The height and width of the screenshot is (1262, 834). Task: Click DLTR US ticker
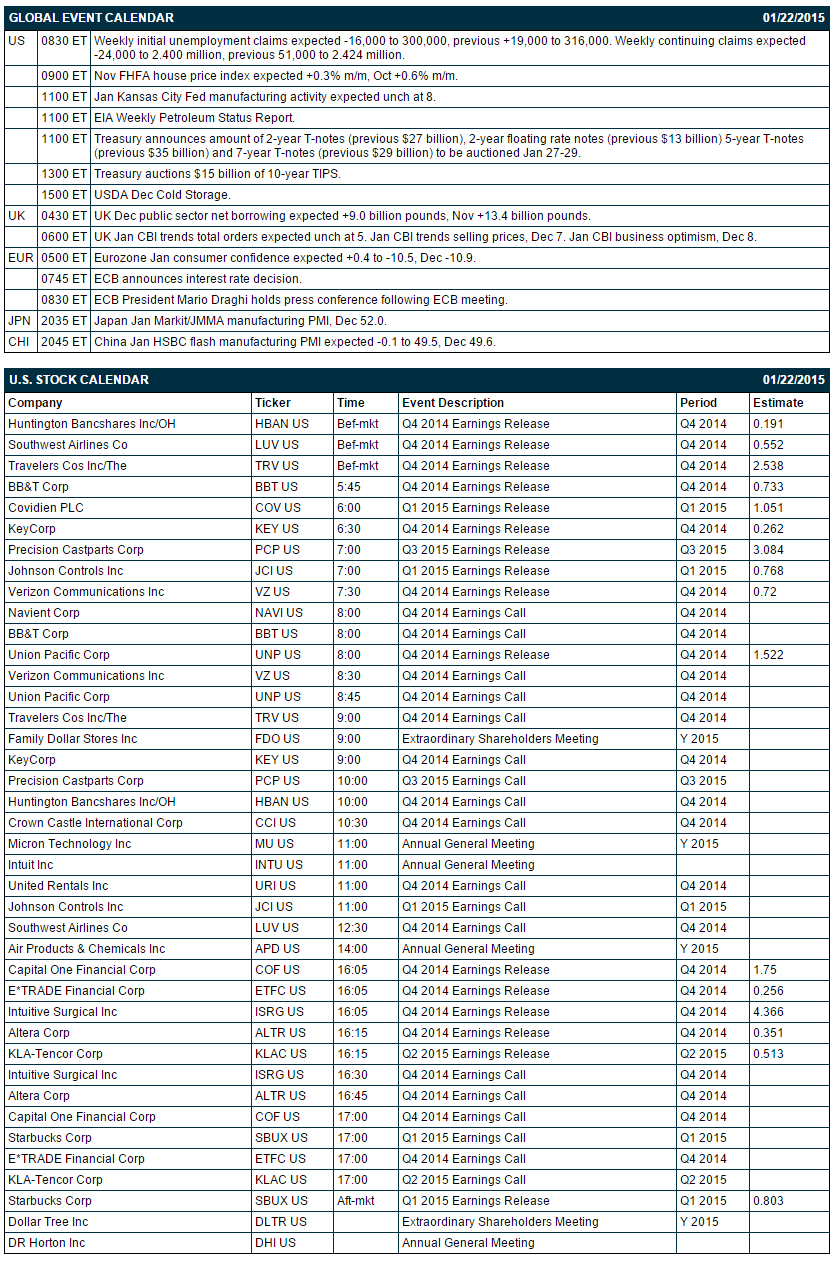point(281,1222)
